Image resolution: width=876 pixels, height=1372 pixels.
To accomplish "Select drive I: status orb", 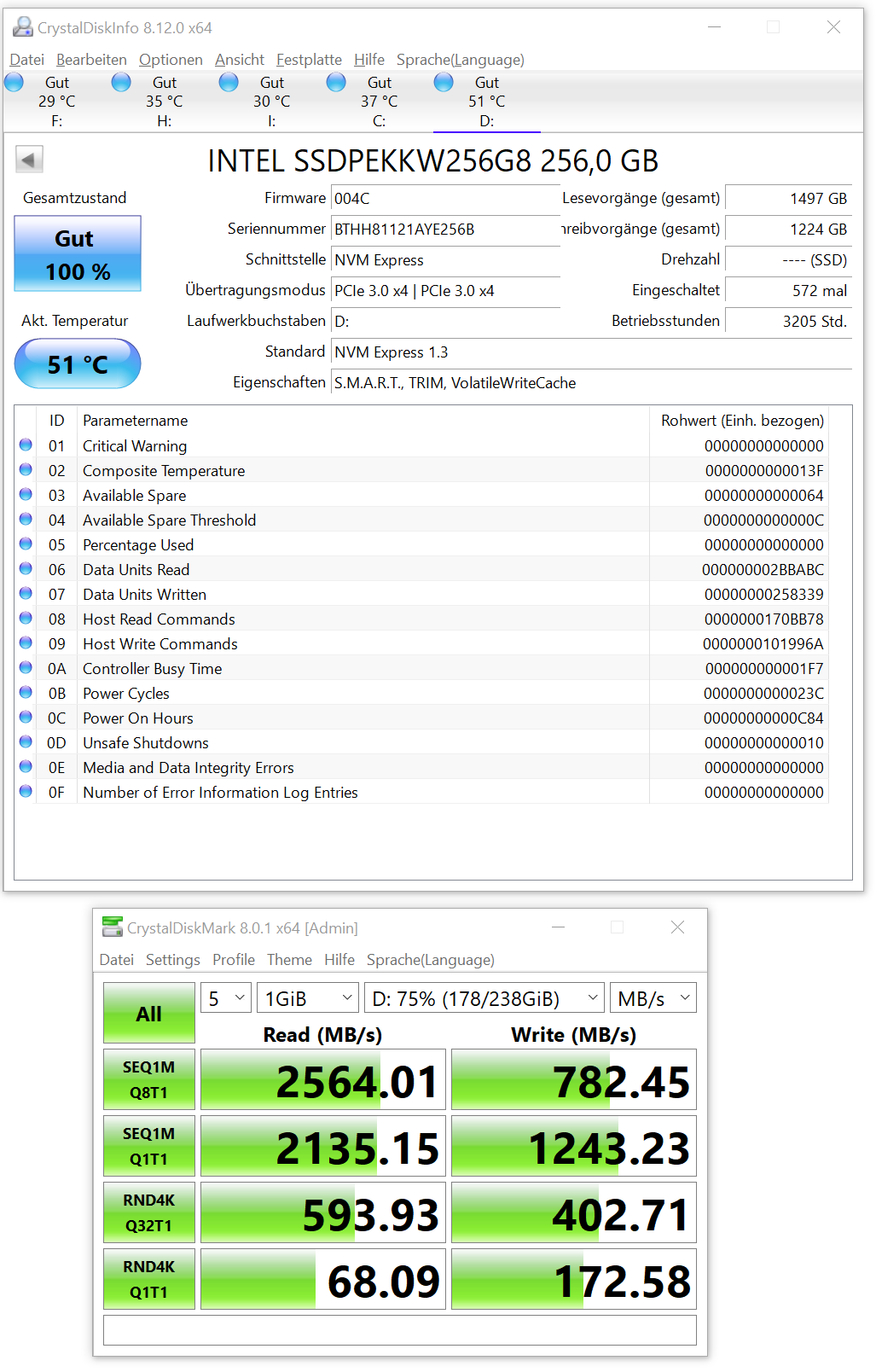I will [229, 83].
